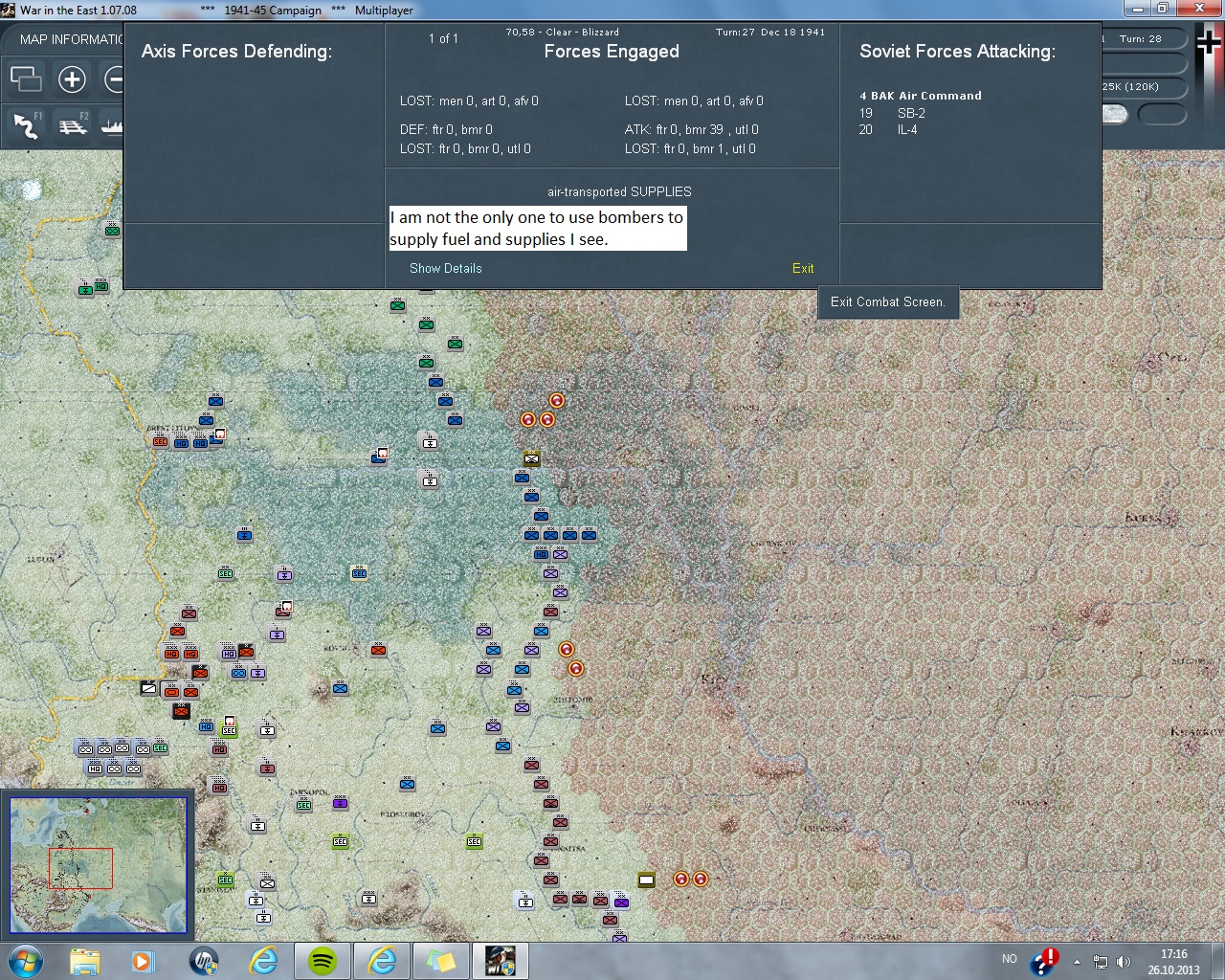Click the TARNOPOL city label on map
This screenshot has height=980, width=1225.
309,792
